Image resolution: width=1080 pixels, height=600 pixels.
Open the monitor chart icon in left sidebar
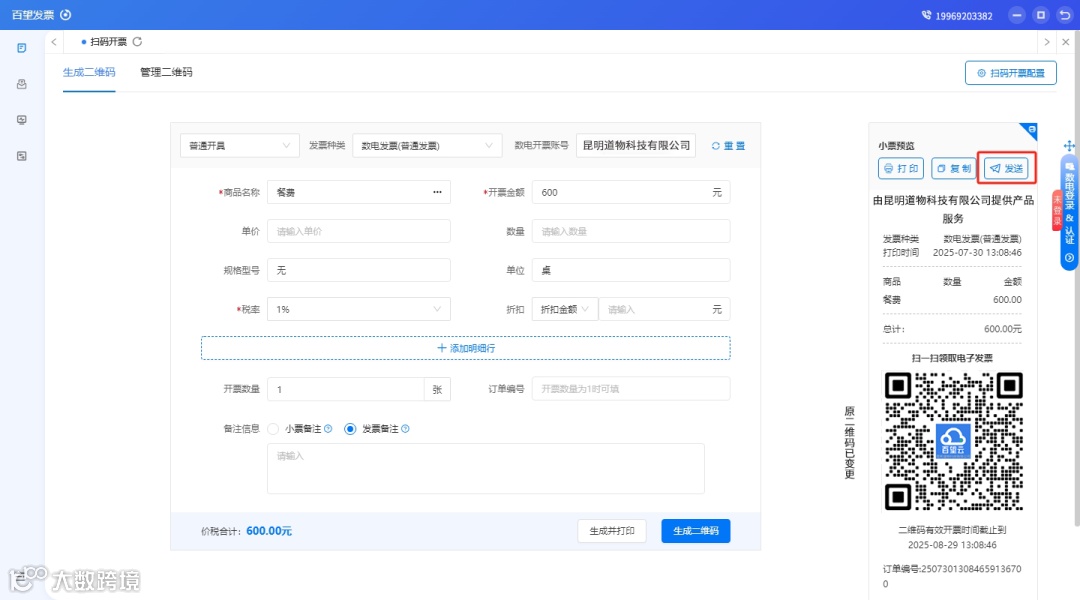[22, 120]
